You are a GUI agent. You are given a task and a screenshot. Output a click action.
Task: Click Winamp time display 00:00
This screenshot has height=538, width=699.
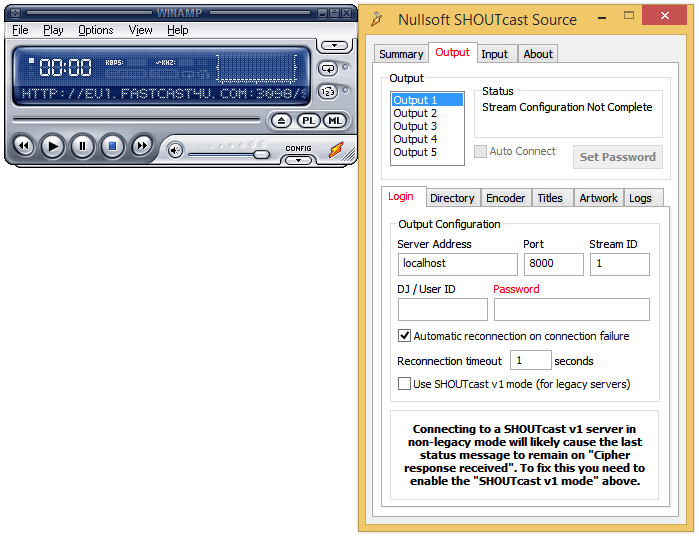[x=65, y=68]
